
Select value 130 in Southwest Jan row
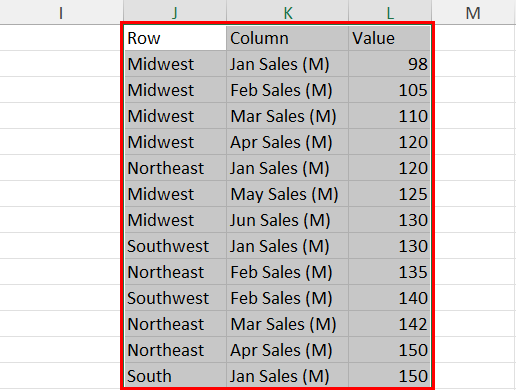pos(389,246)
